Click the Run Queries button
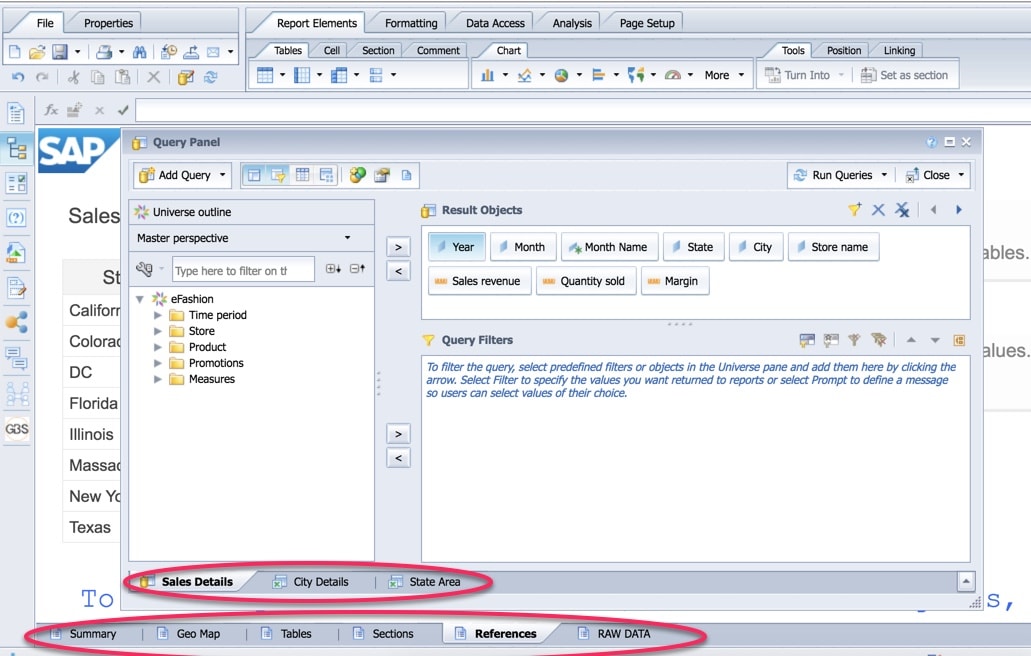This screenshot has height=656, width=1031. (838, 174)
